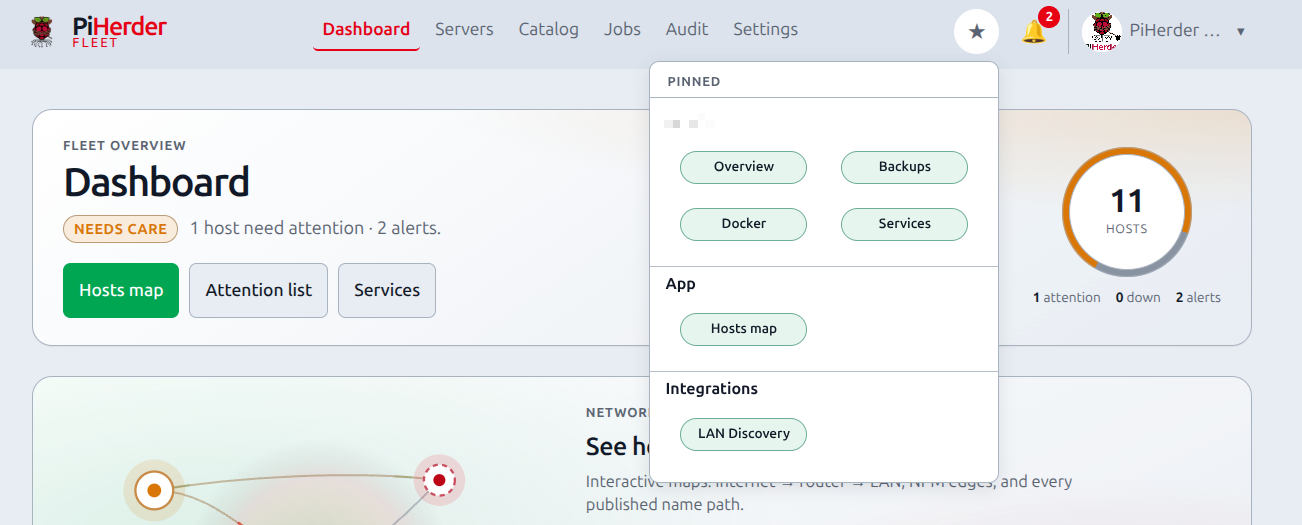The height and width of the screenshot is (525, 1302).
Task: Click the '1 attention' stat text
Action: click(1066, 298)
